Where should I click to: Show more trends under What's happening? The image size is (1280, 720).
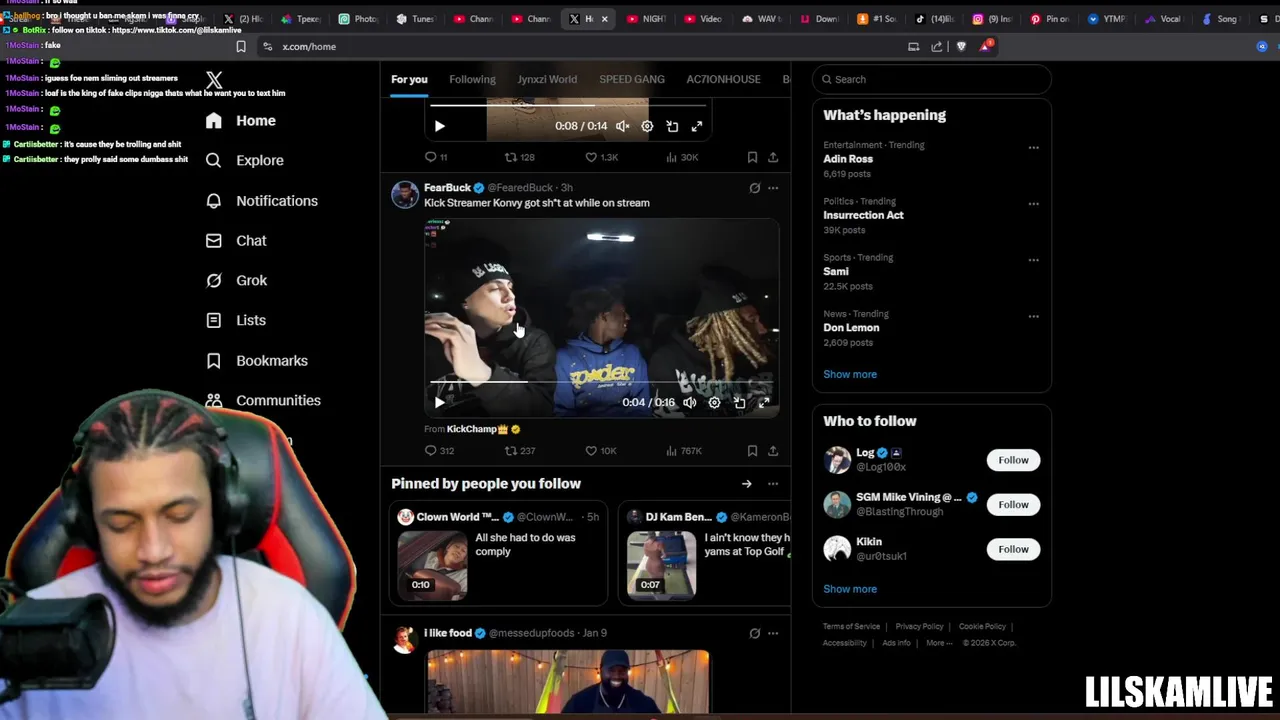[x=850, y=374]
